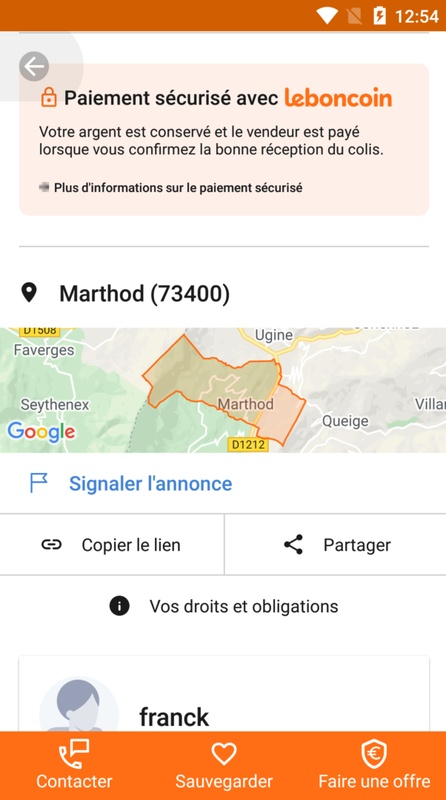Select the Partager button
The height and width of the screenshot is (800, 446).
pos(335,544)
